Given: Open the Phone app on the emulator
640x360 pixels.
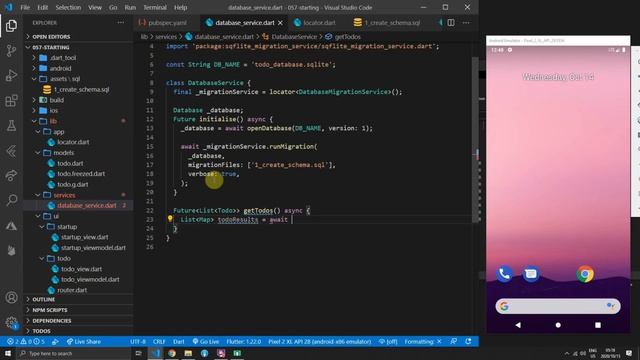Looking at the screenshot, I should pyautogui.click(x=504, y=274).
